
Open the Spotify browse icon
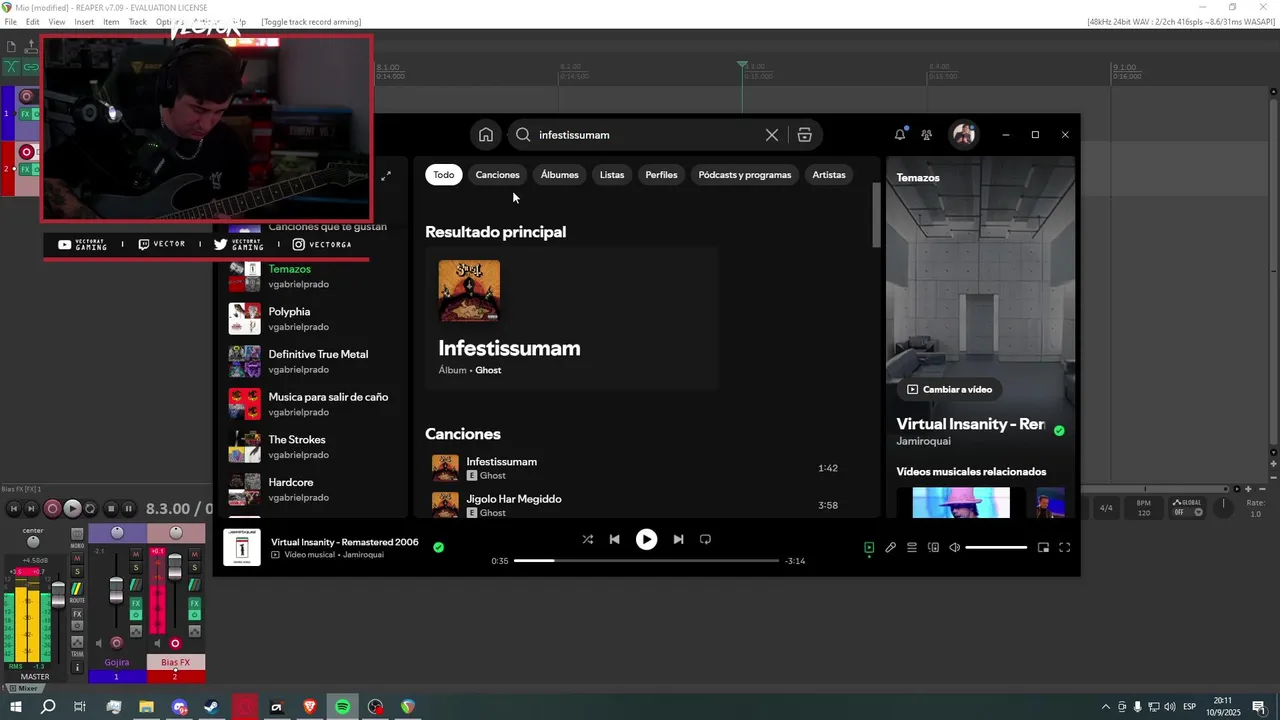click(804, 135)
